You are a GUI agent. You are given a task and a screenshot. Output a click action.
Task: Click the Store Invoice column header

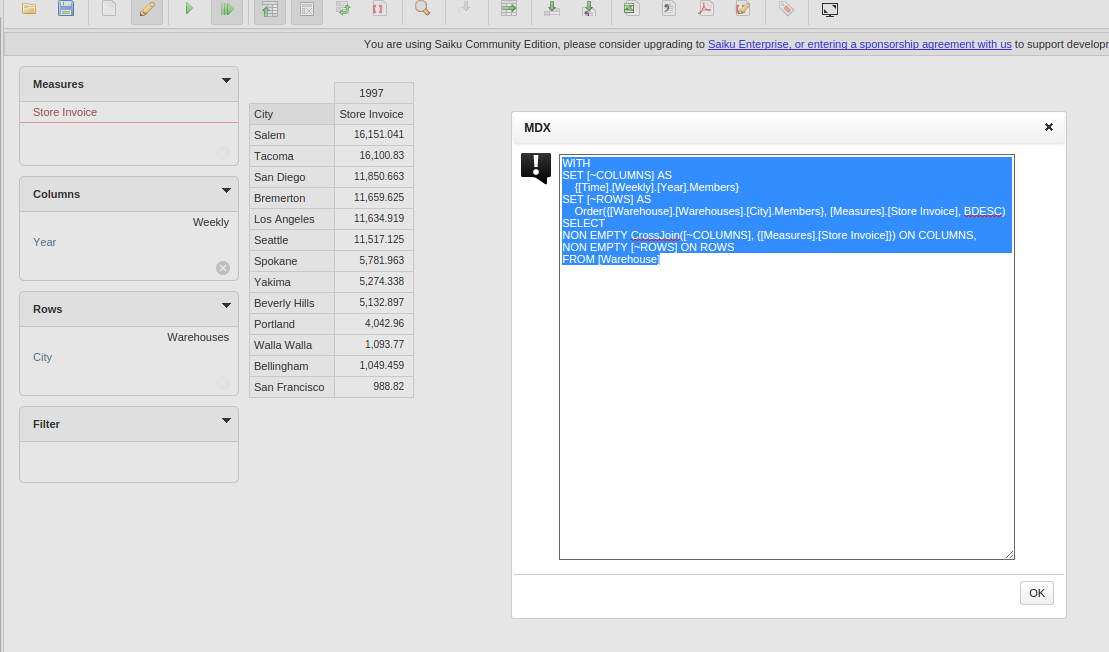coord(373,114)
